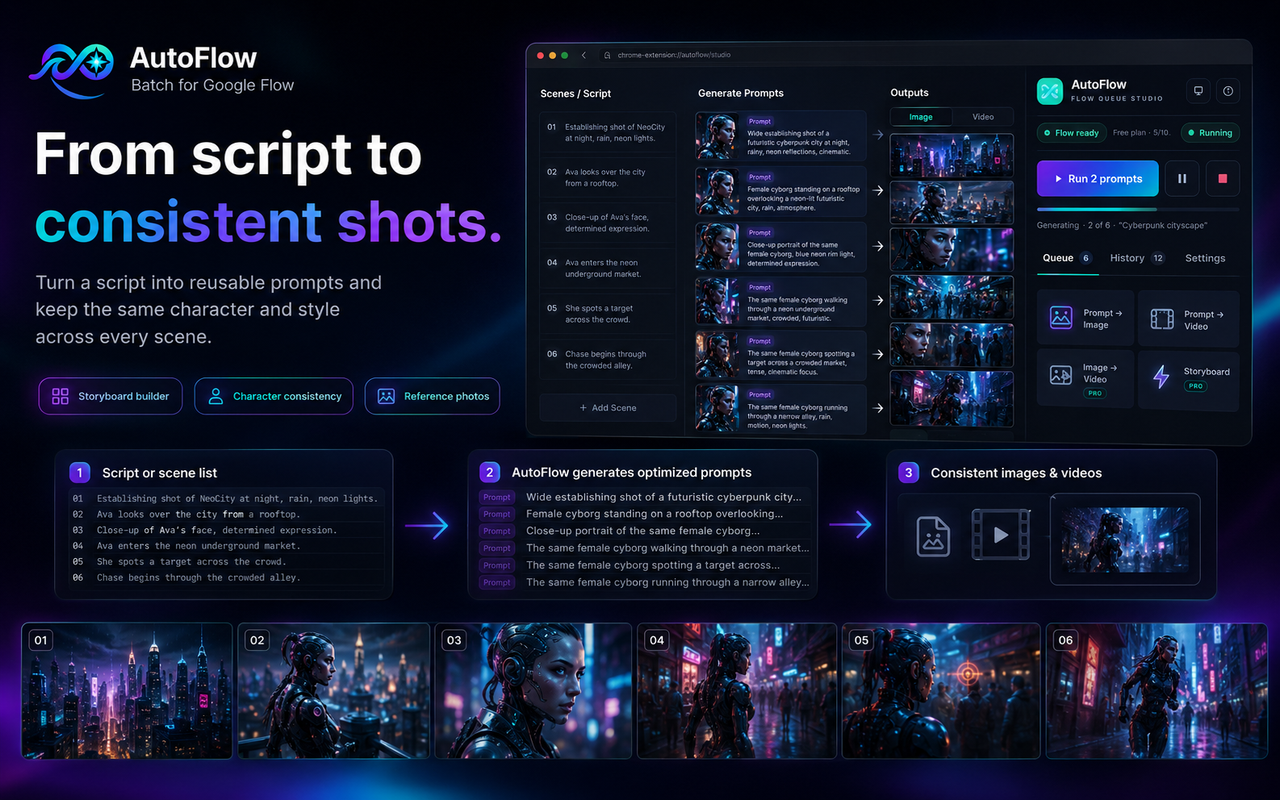Click the 'Scenes / Script' column heading
The image size is (1280, 800).
coord(575,93)
